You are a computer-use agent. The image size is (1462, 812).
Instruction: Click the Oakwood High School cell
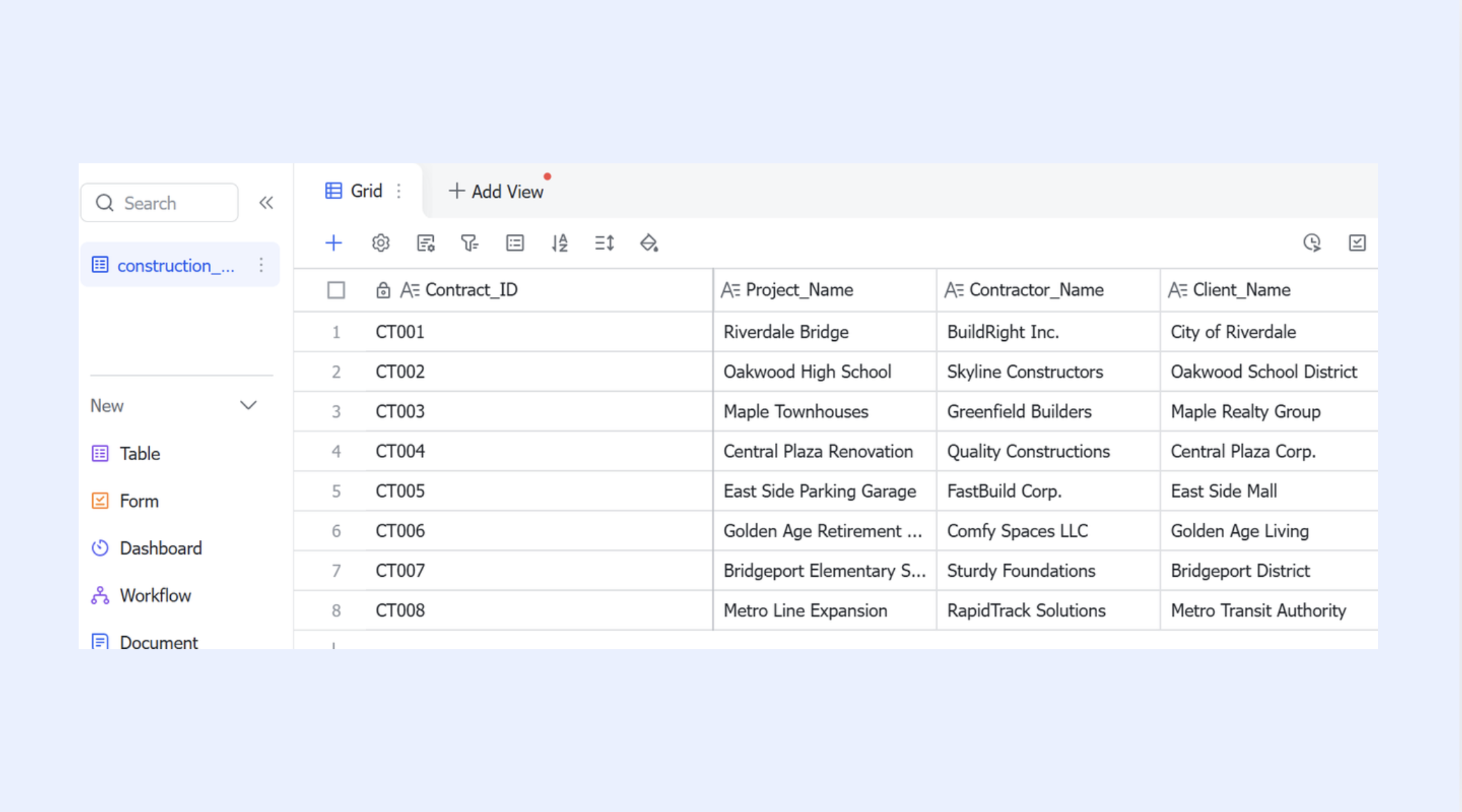[824, 372]
